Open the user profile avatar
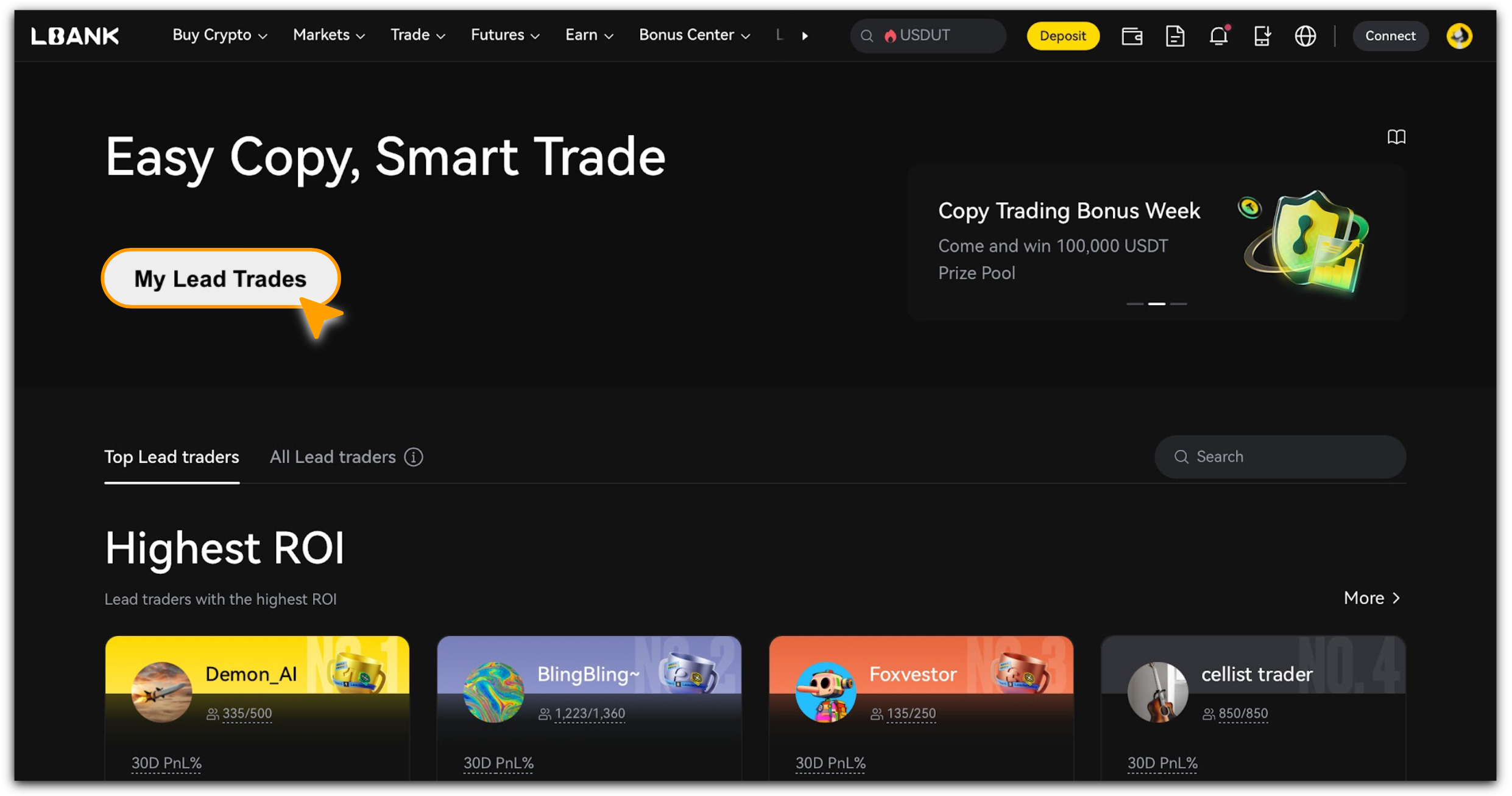 pyautogui.click(x=1459, y=36)
